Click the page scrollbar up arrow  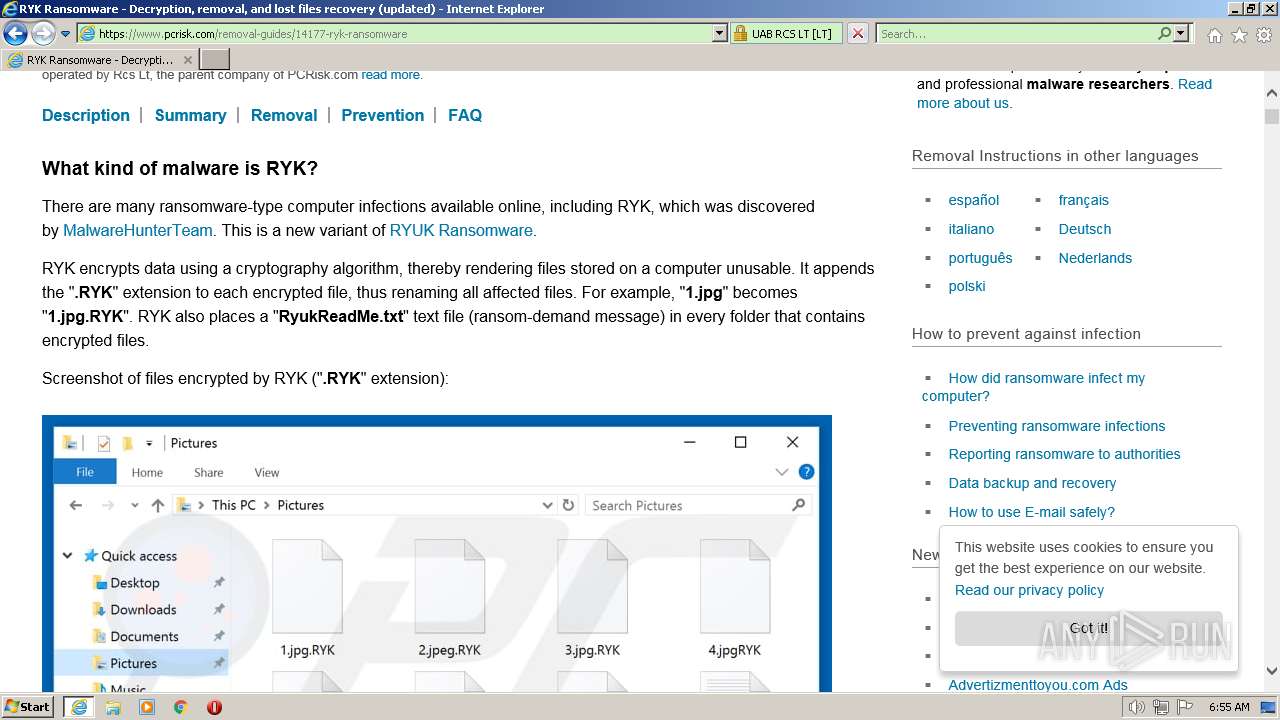[x=1272, y=92]
